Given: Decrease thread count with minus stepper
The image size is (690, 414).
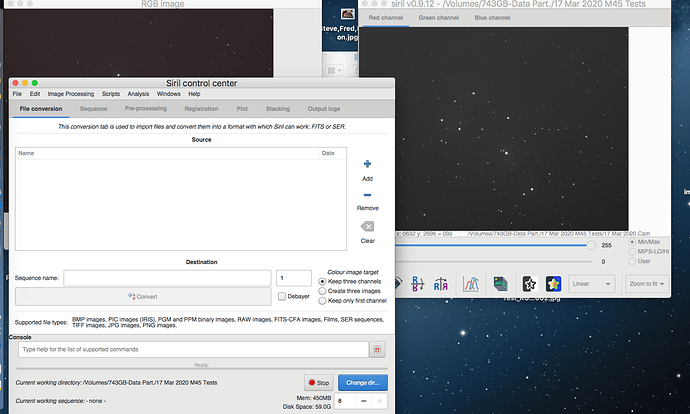Looking at the screenshot, I should coord(363,401).
